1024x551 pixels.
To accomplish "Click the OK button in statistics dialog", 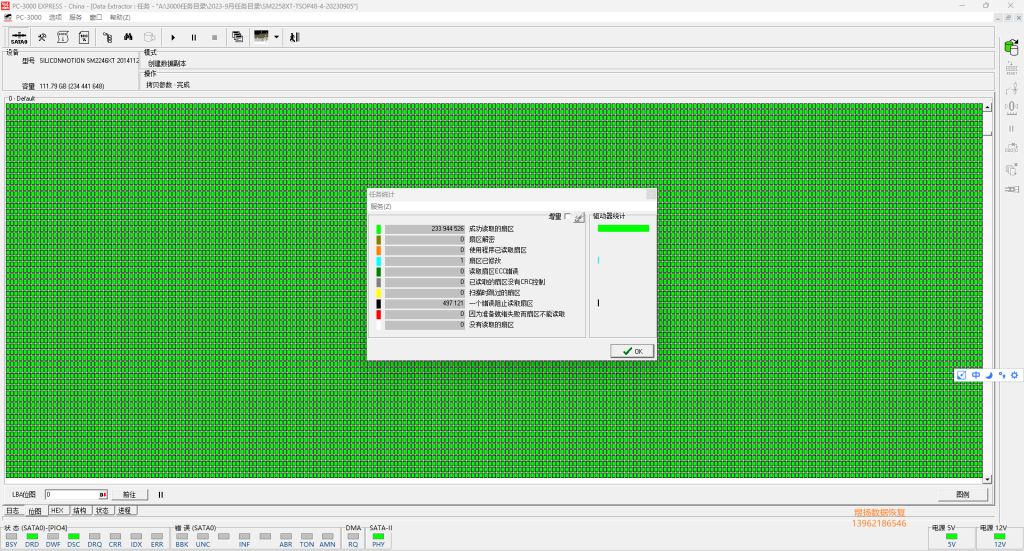I will (x=632, y=351).
